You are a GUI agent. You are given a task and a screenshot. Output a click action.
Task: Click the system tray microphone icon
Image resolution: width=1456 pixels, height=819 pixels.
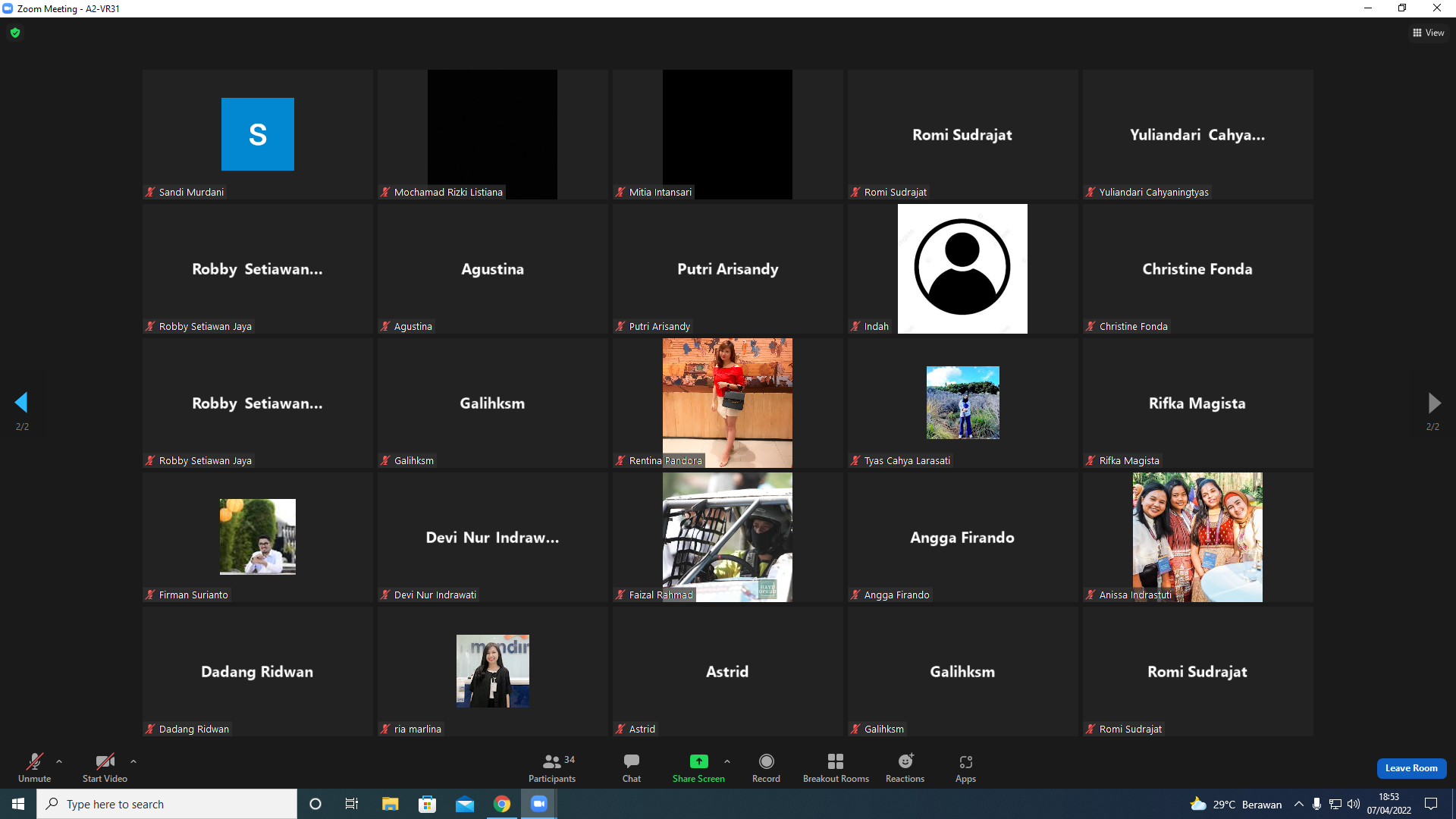[1317, 804]
